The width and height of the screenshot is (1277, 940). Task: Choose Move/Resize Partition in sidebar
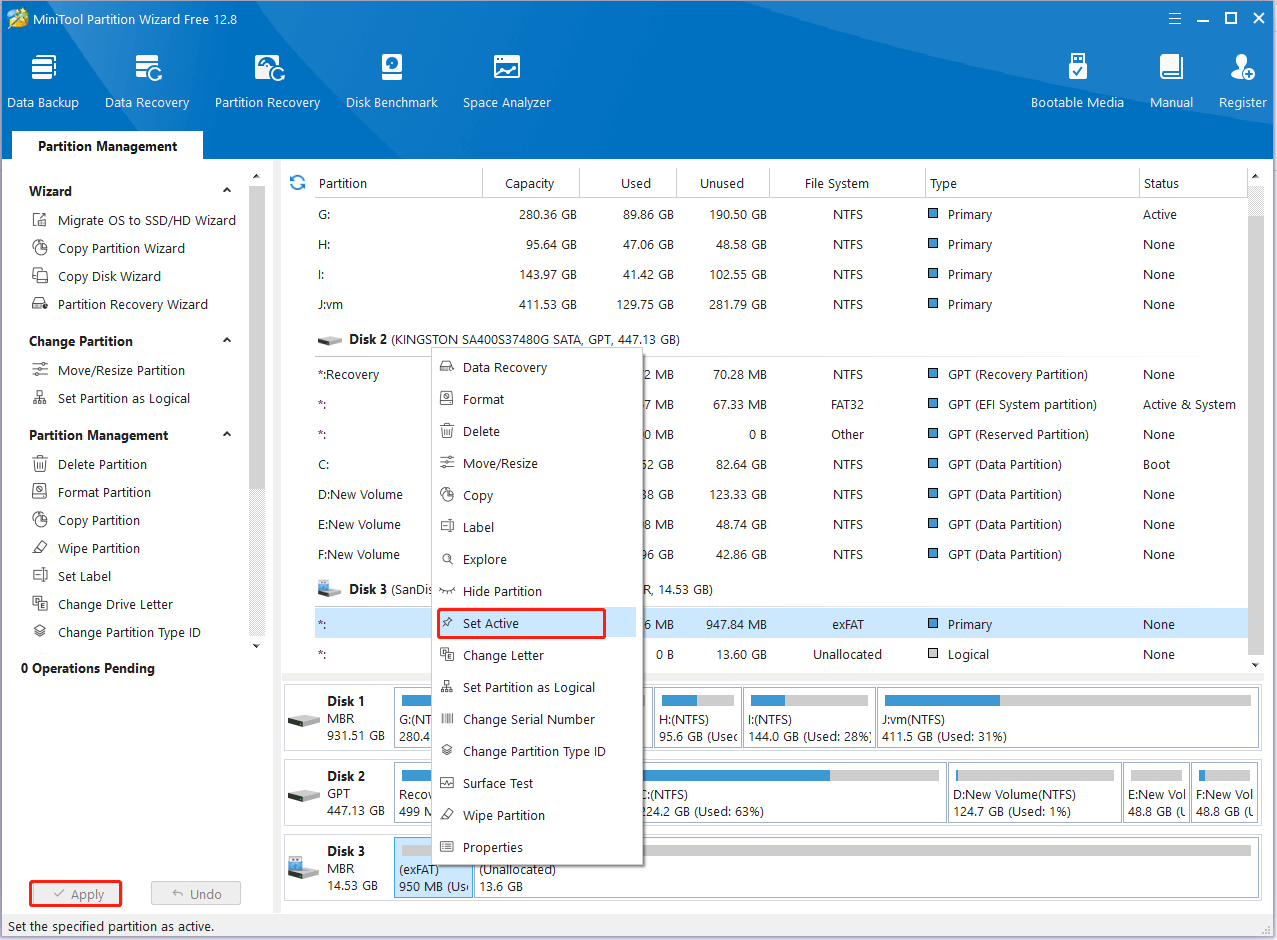(x=109, y=370)
